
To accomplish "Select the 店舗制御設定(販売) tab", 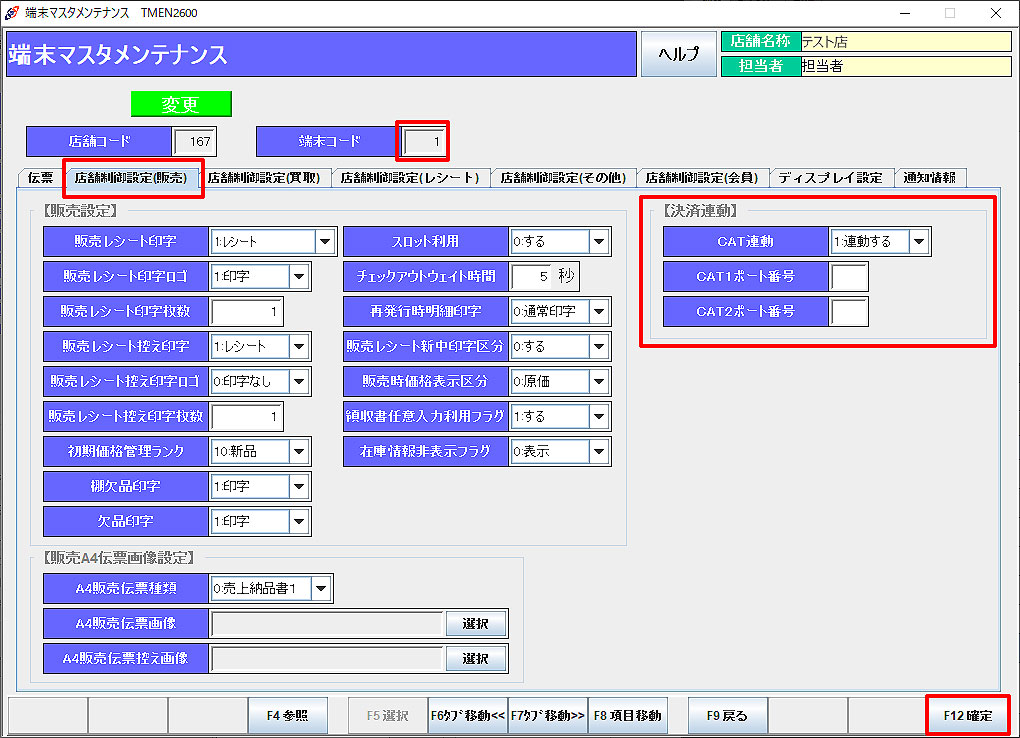I will tap(131, 178).
